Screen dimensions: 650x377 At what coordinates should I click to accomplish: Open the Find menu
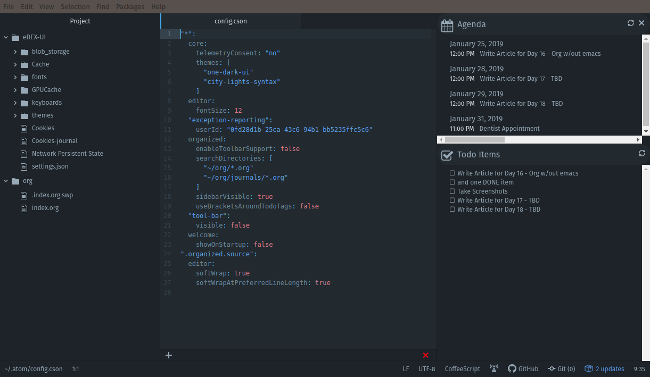coord(103,6)
